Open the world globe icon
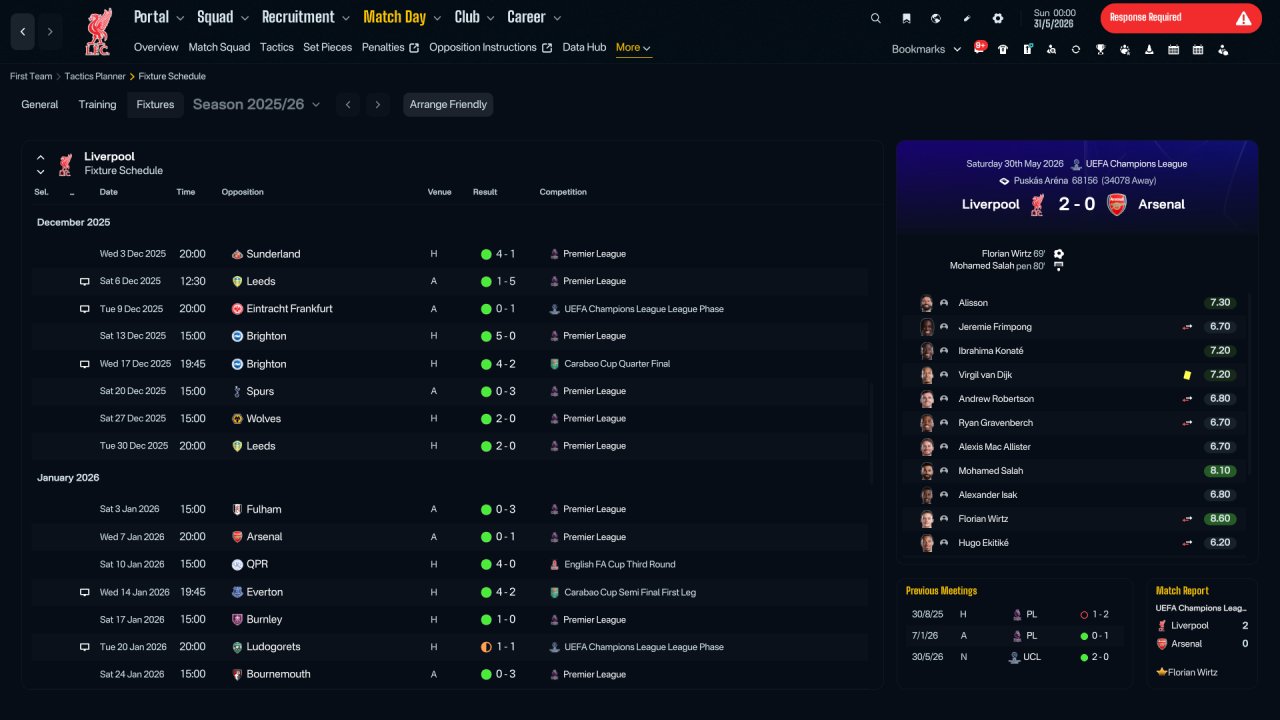This screenshot has width=1280, height=720. click(x=936, y=18)
